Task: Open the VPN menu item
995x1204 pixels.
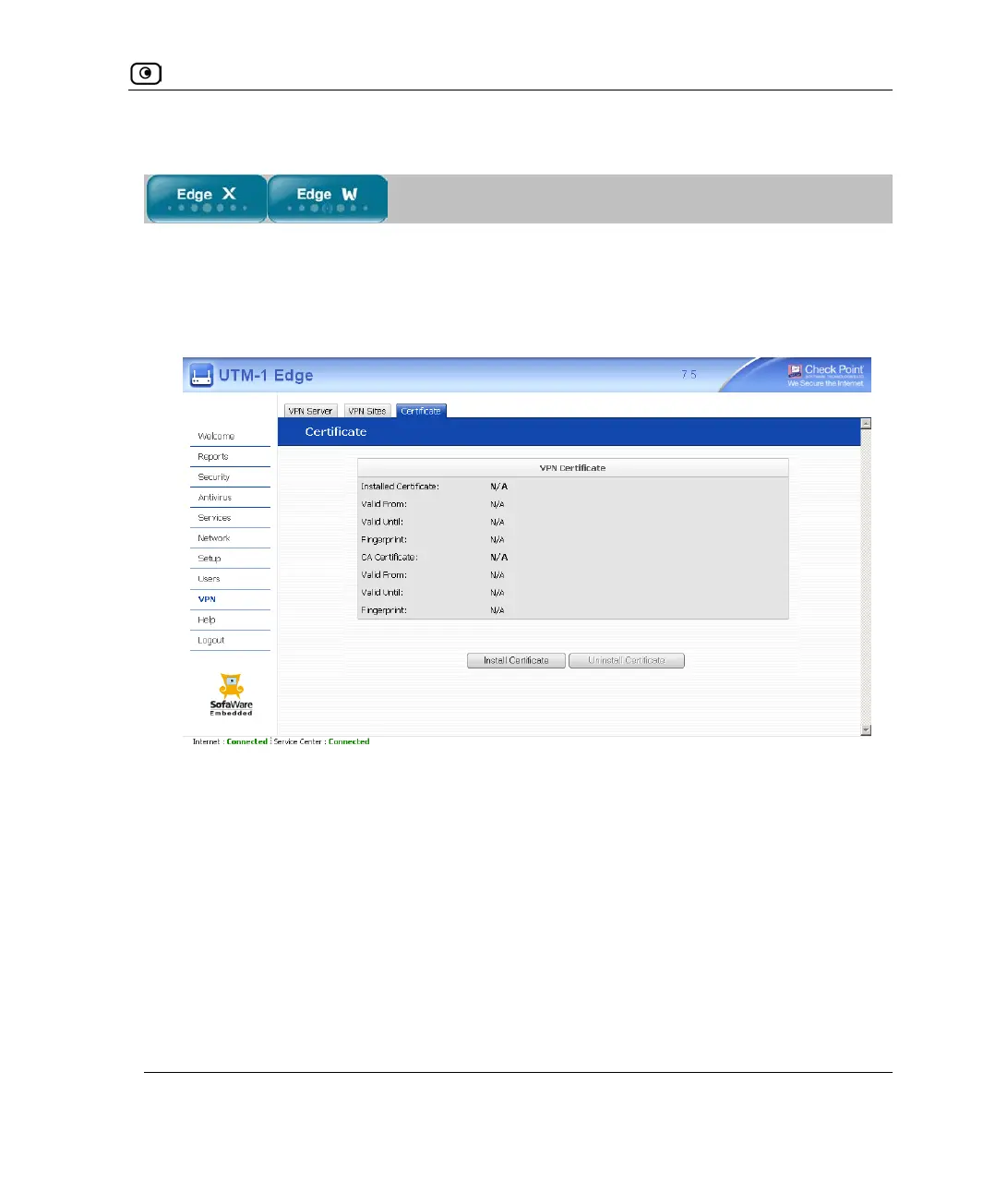Action: coord(207,598)
